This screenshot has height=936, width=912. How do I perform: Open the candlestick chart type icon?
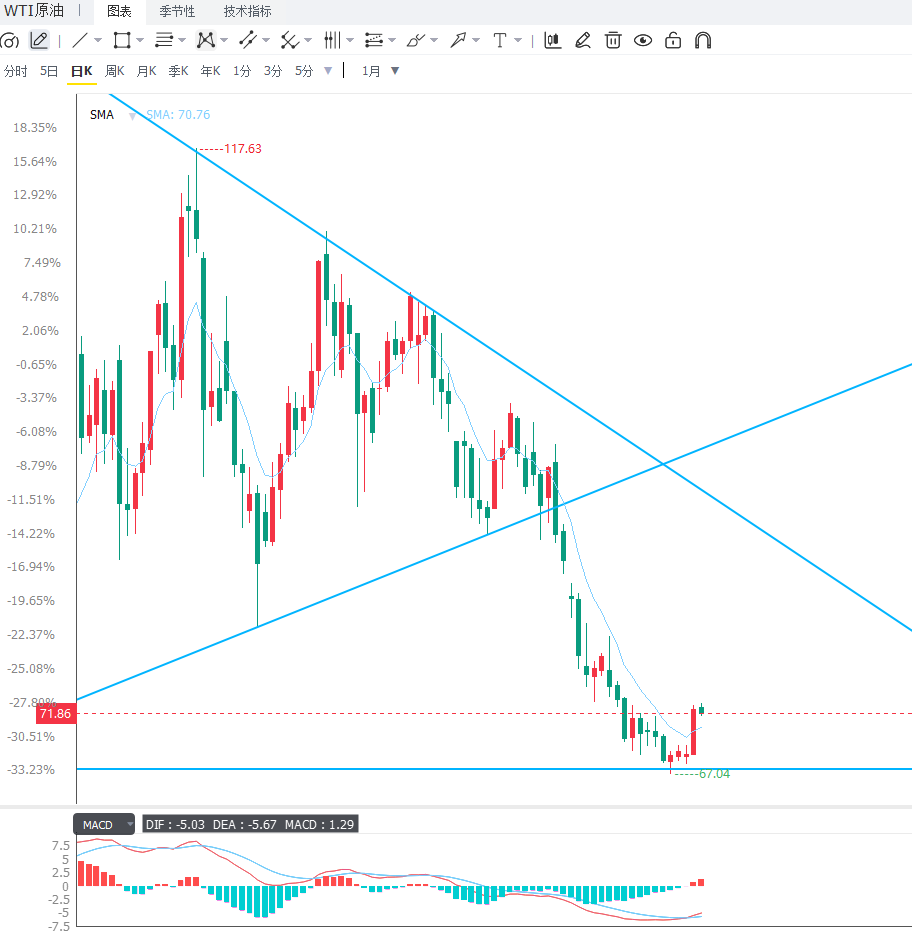pos(553,41)
